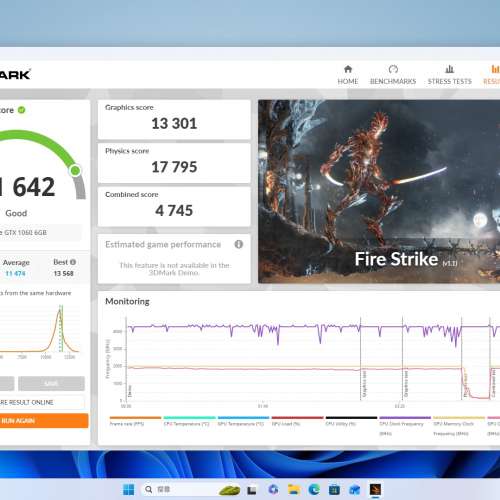Screen dimensions: 500x500
Task: Toggle GPU Temperature legend series
Action: click(x=243, y=421)
